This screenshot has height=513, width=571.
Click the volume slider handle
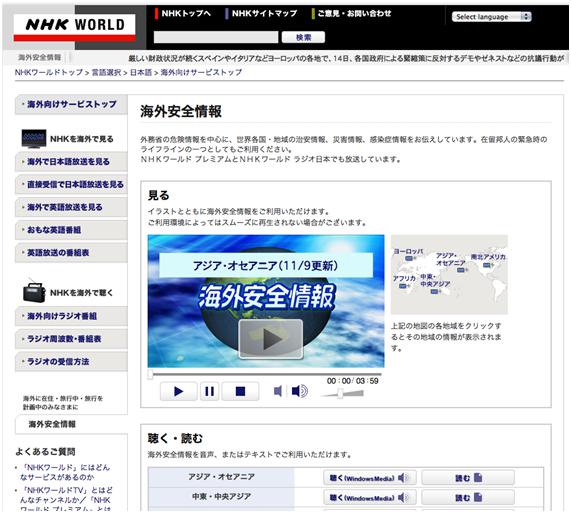tap(340, 393)
